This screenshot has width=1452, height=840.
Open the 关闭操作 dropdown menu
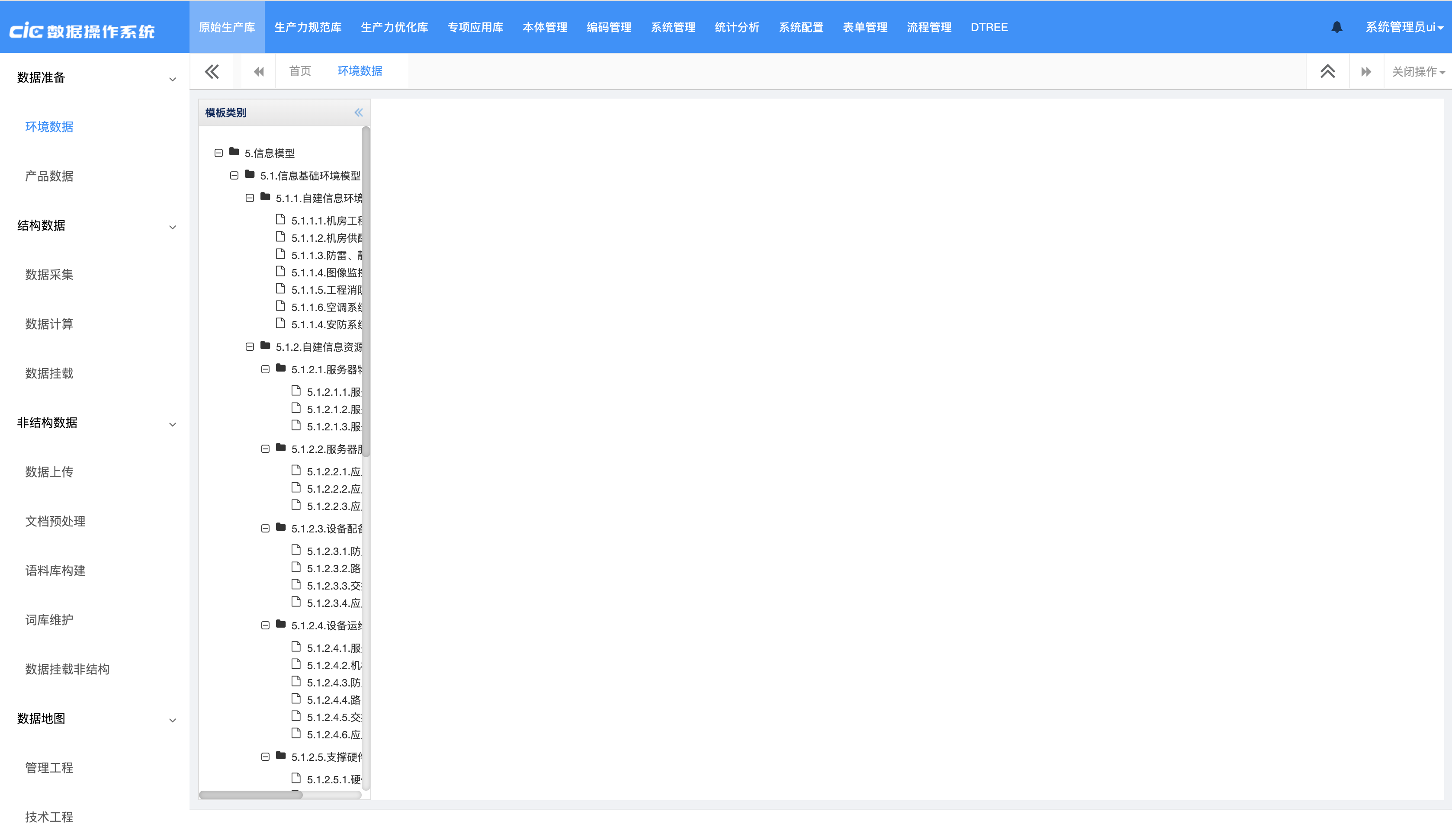[1418, 71]
